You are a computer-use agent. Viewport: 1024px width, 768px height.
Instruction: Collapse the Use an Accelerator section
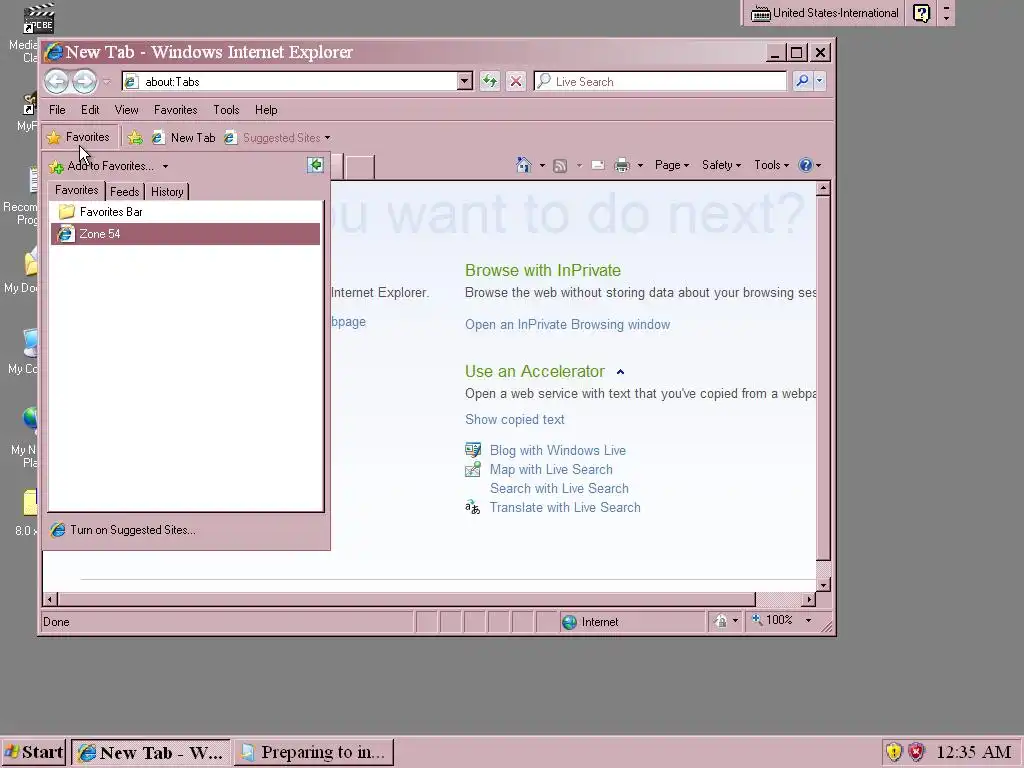click(x=620, y=372)
